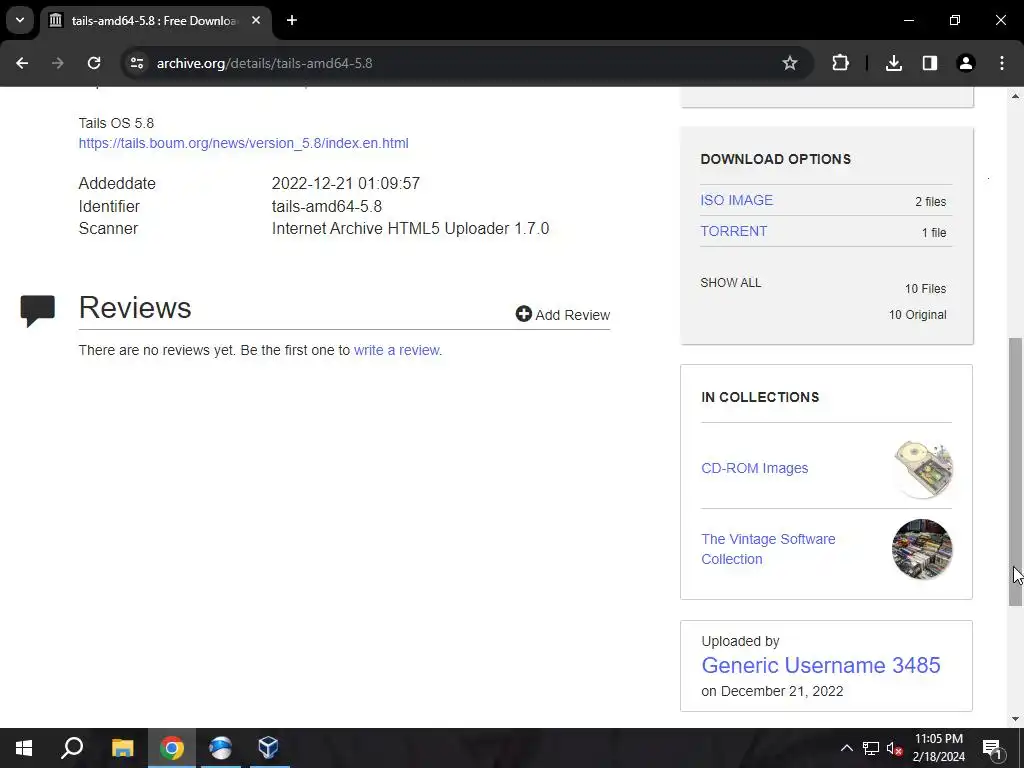Click the identifier value 'tails-amd64-5.8'
The width and height of the screenshot is (1024, 768).
pyautogui.click(x=327, y=206)
